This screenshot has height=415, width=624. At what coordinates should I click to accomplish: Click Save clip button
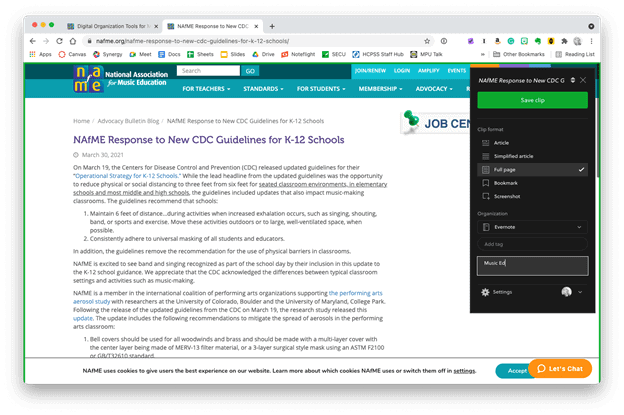coord(532,100)
